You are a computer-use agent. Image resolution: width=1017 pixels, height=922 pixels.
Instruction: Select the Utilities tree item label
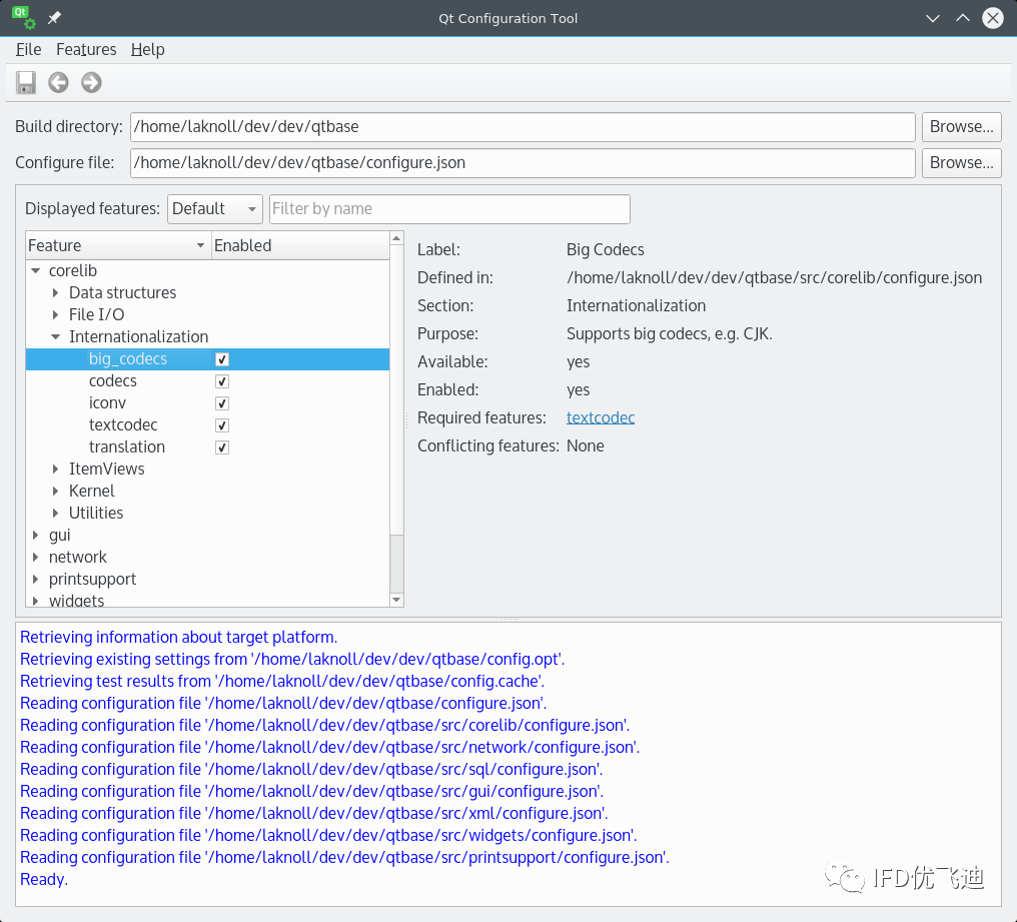tap(96, 513)
